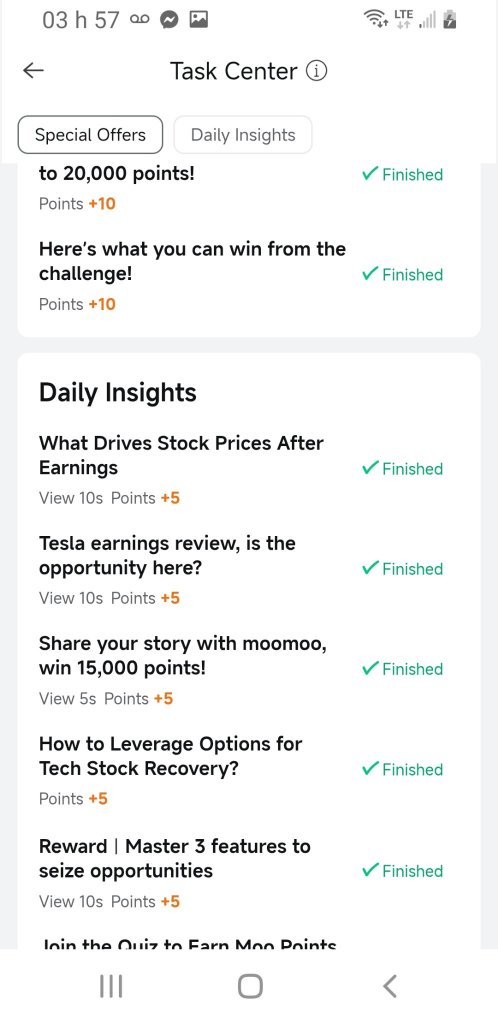Tap the Android home button icon
The image size is (498, 1024).
pos(250,986)
